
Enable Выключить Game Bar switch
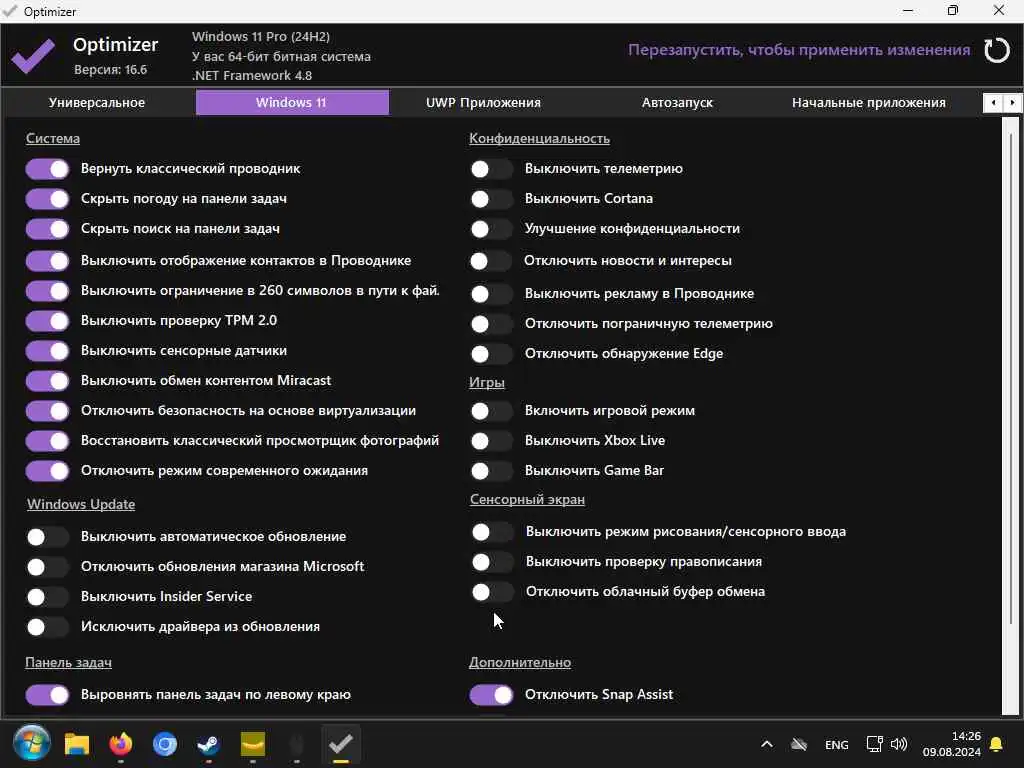coord(491,471)
